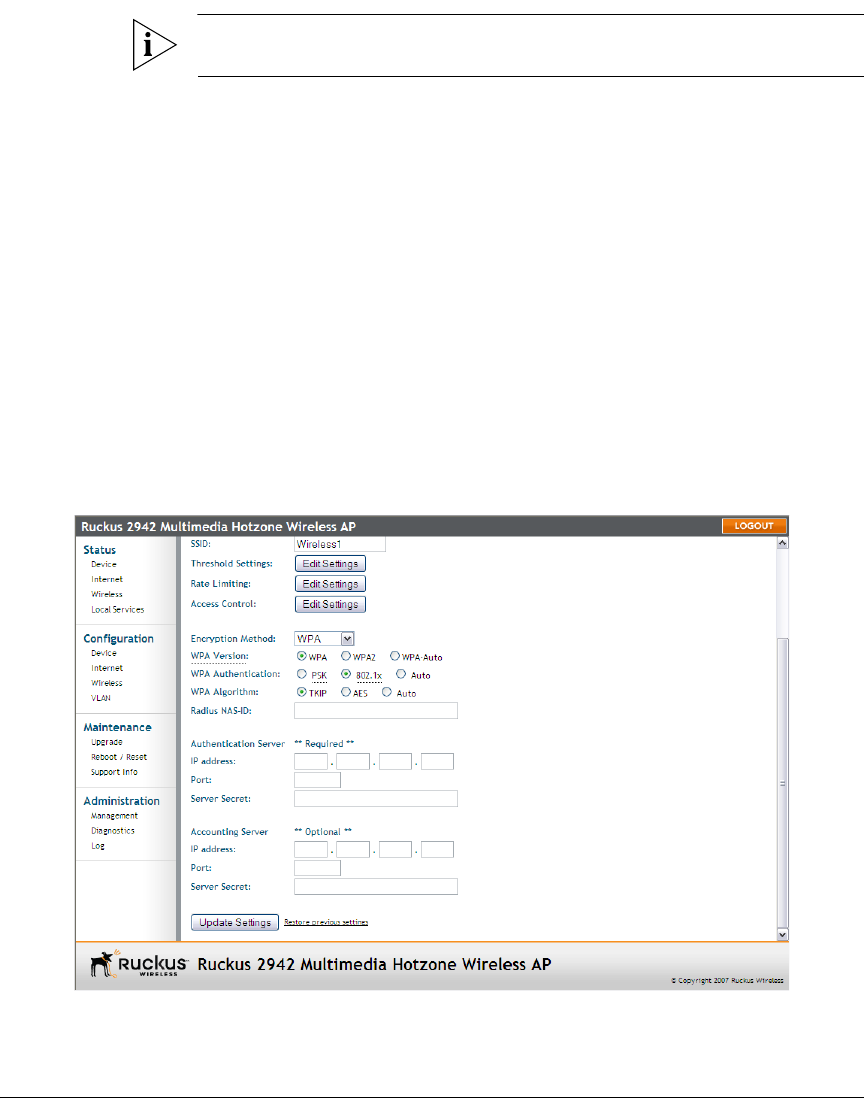
Task: Click the scrollbar up arrow
Action: (783, 542)
